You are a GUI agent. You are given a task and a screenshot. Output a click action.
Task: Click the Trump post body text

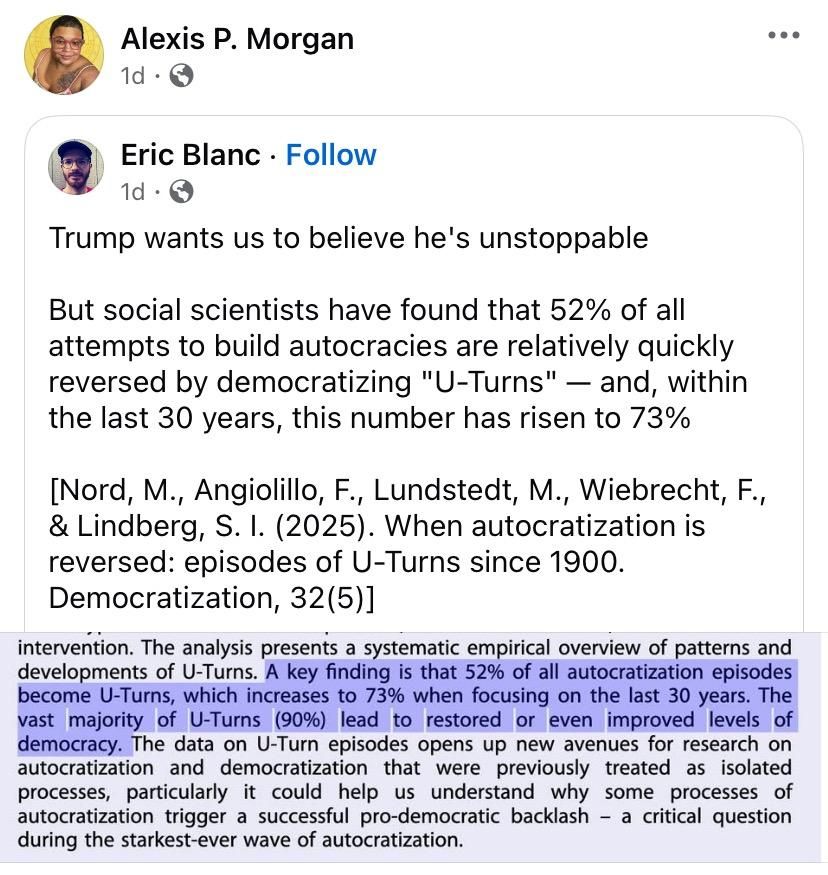coord(350,238)
